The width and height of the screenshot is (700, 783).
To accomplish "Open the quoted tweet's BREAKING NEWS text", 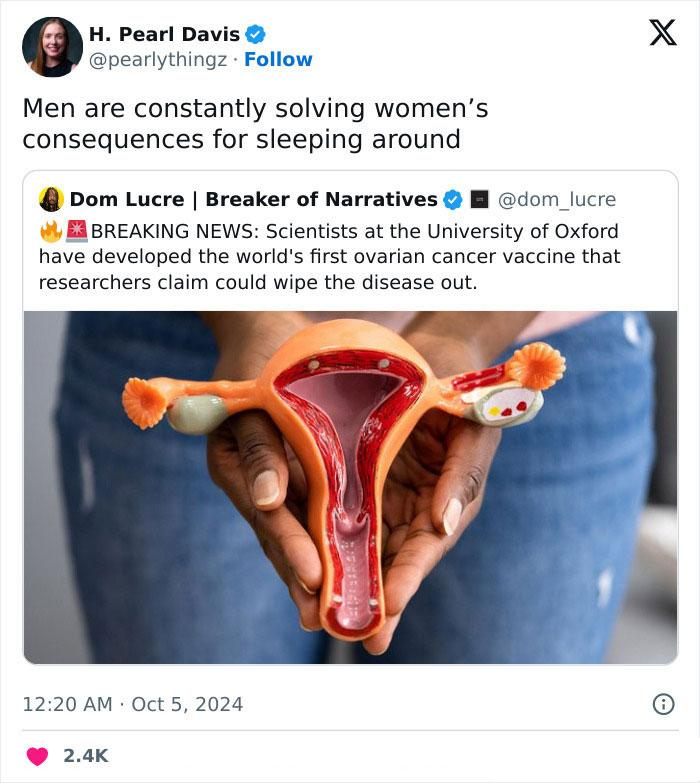I will pyautogui.click(x=330, y=257).
